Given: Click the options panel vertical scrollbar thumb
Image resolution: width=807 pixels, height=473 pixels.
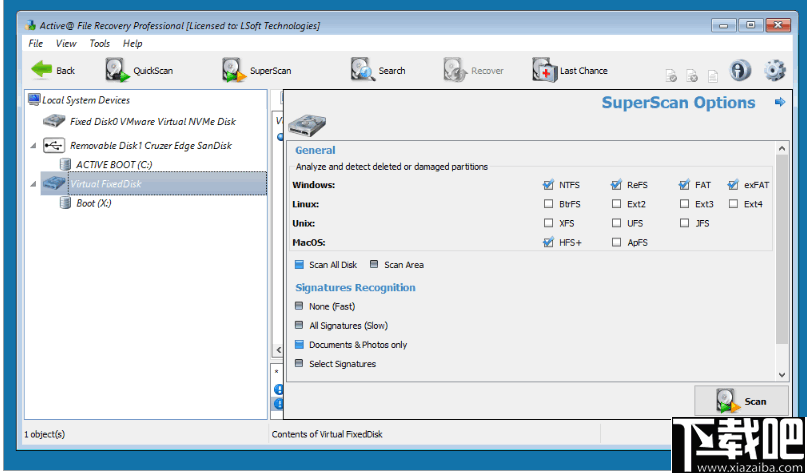Looking at the screenshot, I should [782, 249].
